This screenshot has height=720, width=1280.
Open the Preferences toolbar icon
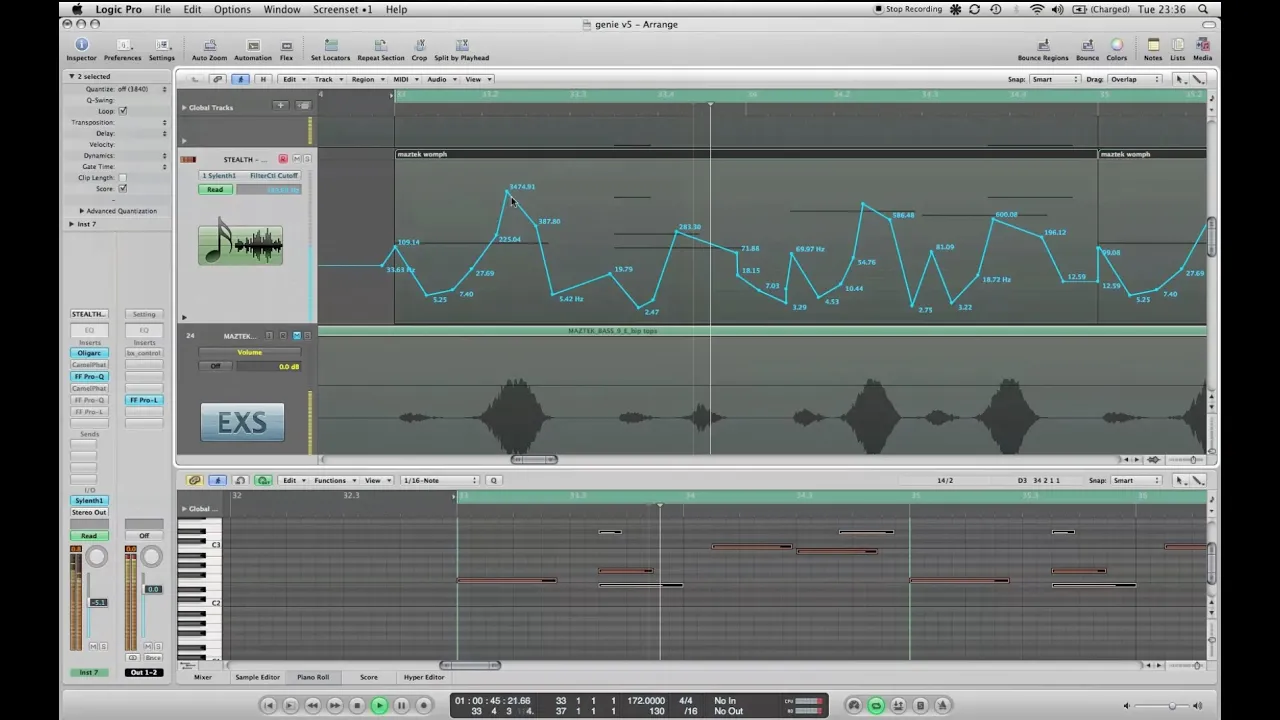[123, 45]
